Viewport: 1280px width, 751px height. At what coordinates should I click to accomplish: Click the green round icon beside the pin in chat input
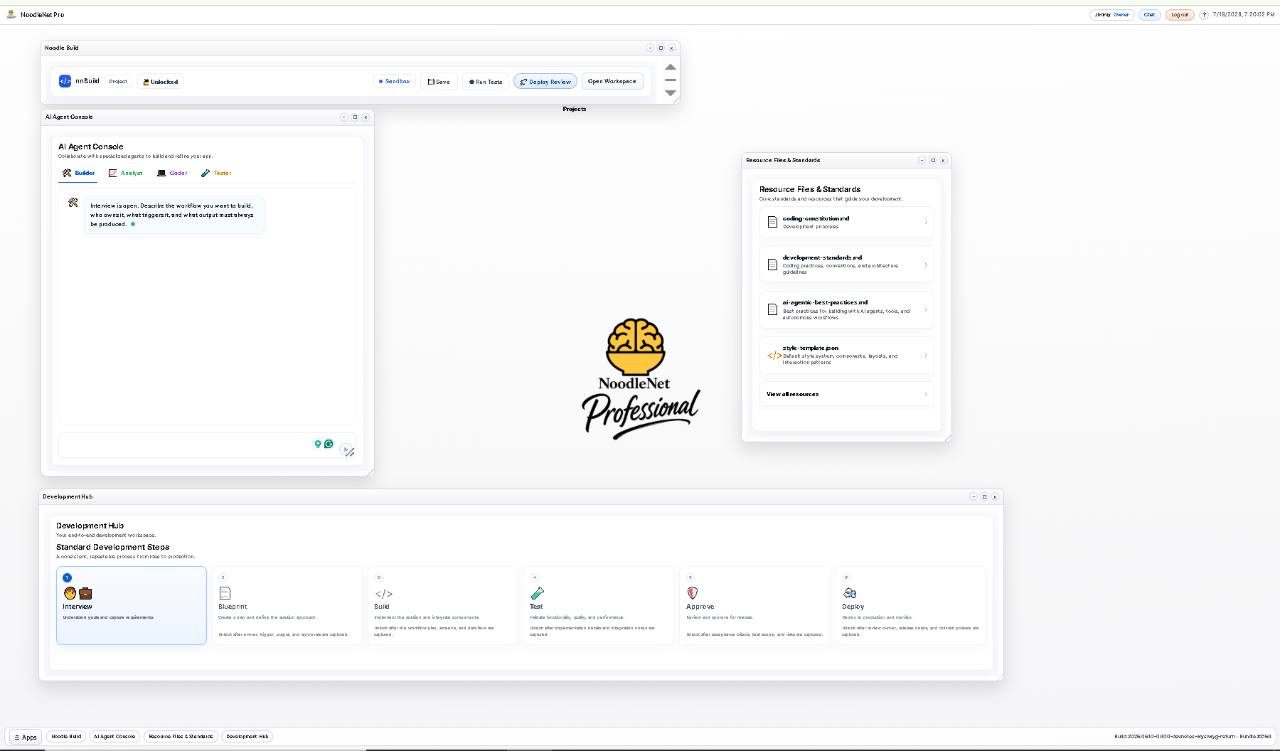pos(328,444)
